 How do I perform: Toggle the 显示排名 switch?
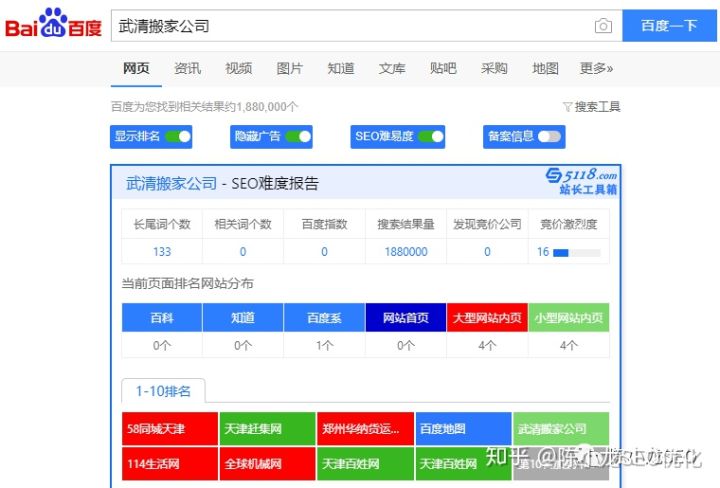(178, 136)
